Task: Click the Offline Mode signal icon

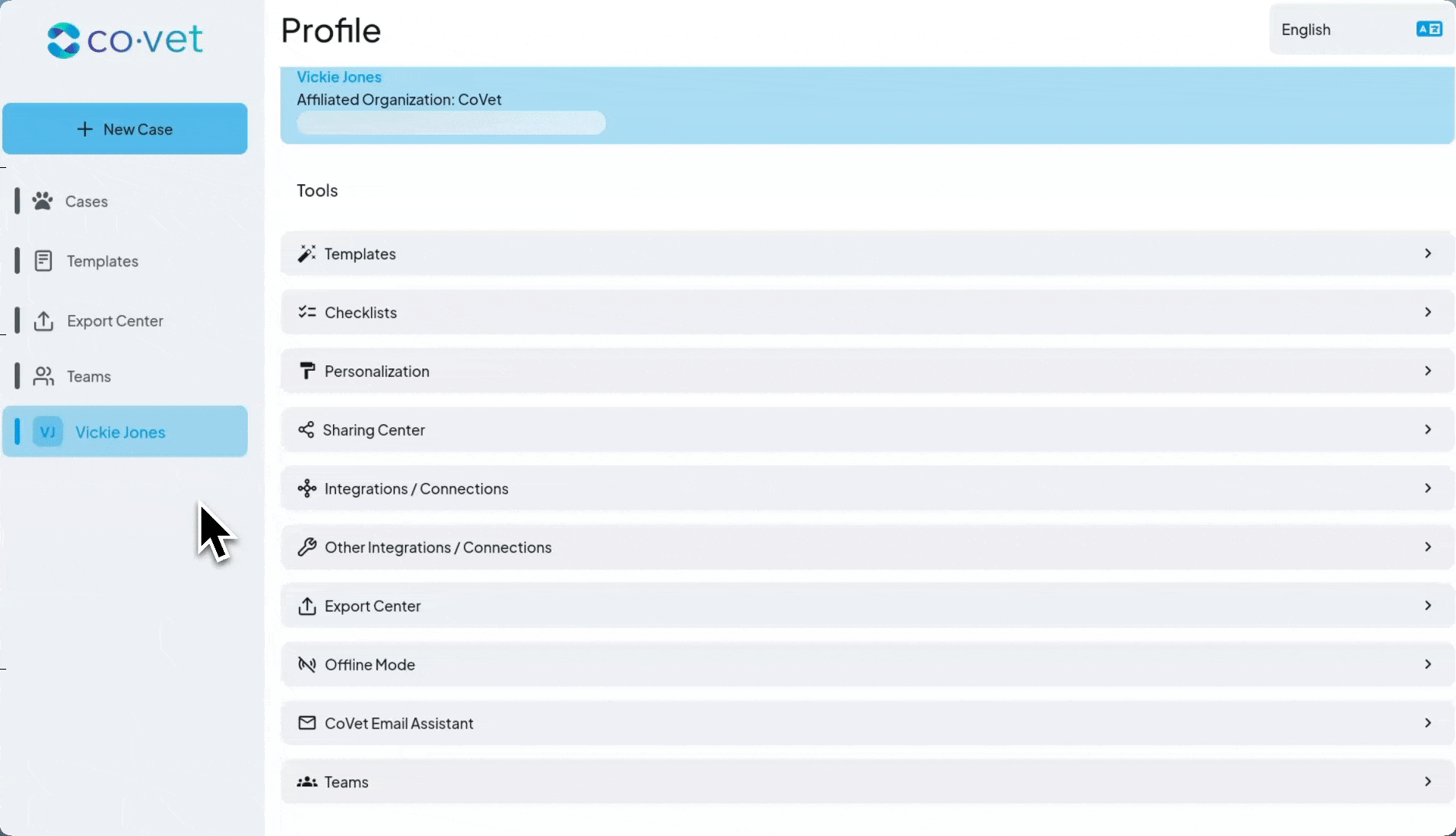Action: (307, 665)
